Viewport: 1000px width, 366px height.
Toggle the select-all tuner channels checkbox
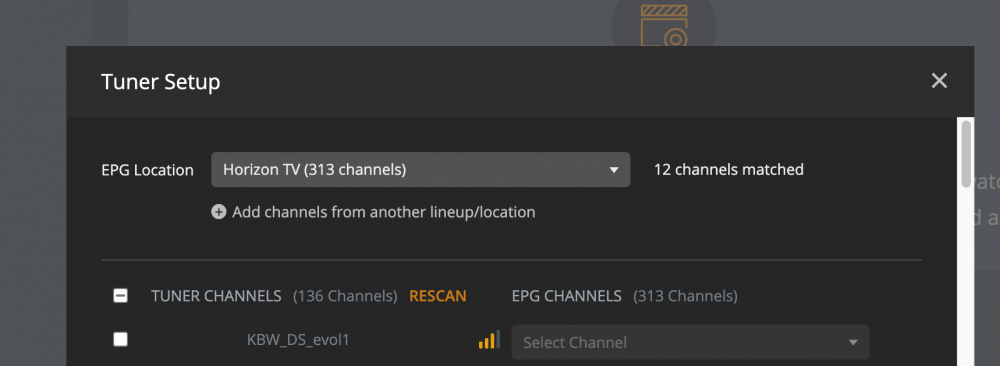tap(121, 296)
